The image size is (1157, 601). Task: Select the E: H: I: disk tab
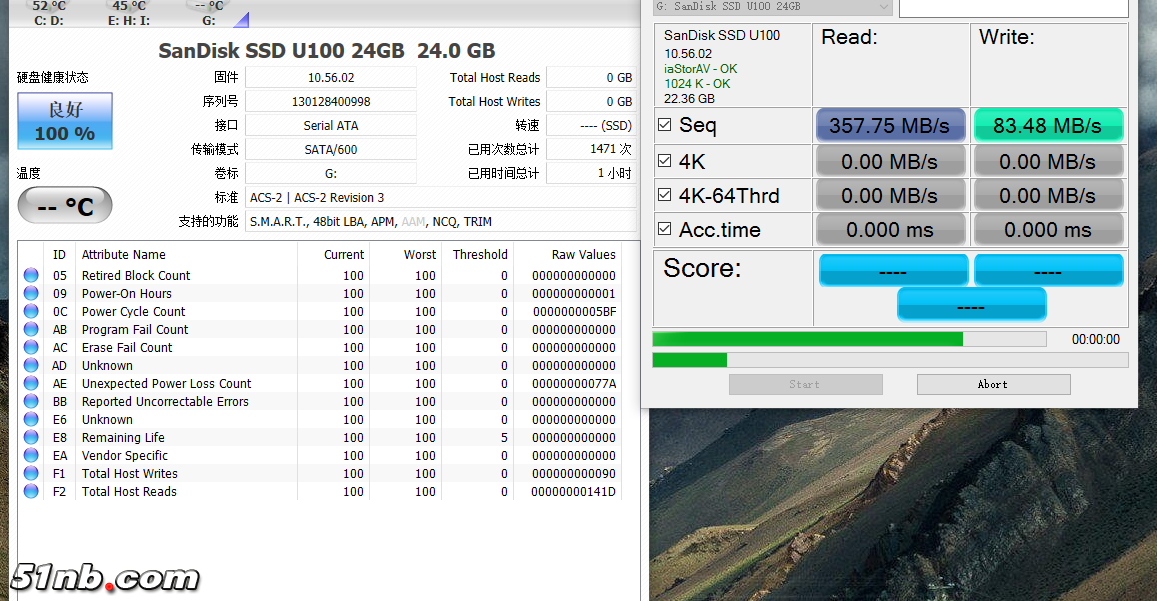(x=128, y=13)
